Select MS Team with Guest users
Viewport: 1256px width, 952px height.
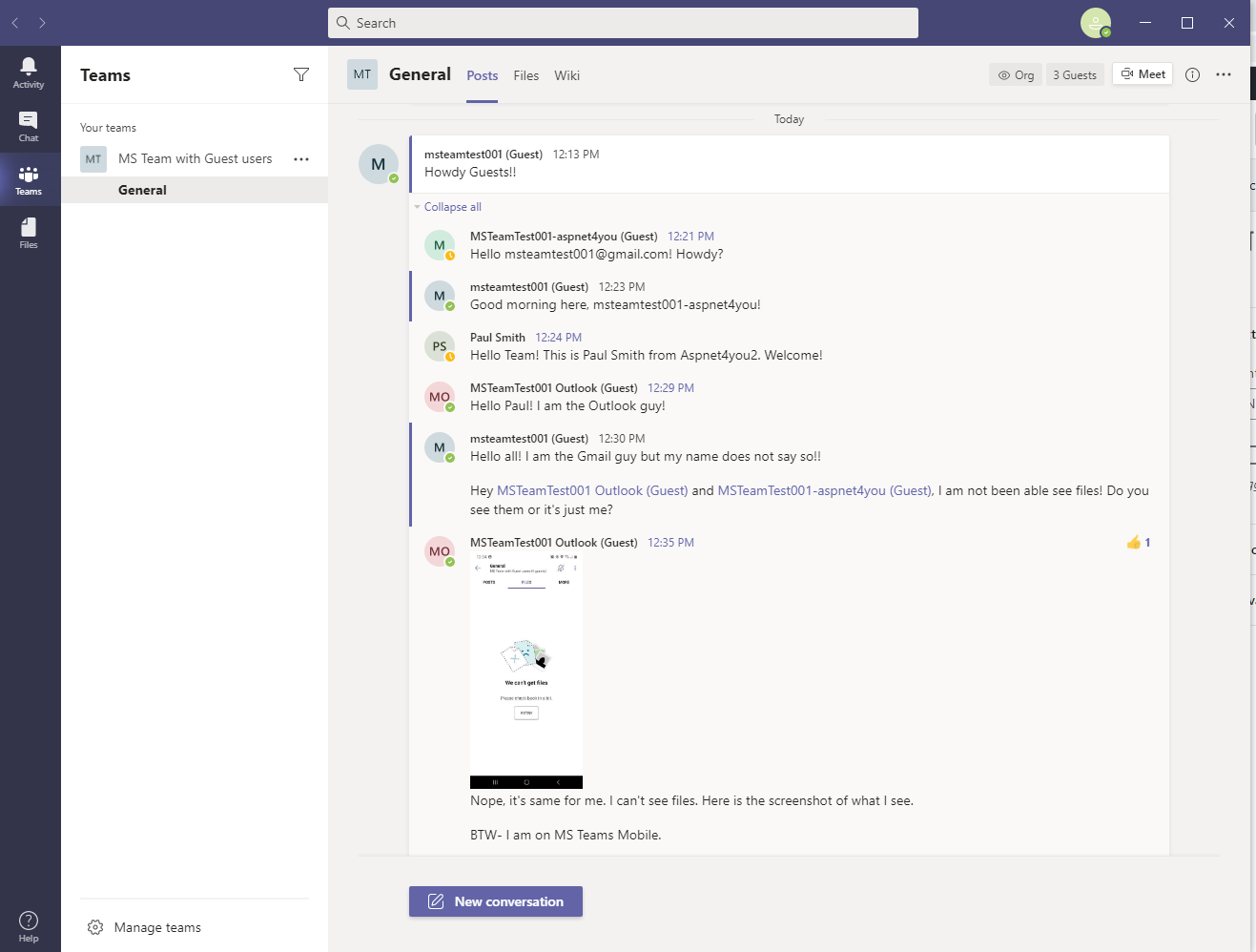coord(195,159)
